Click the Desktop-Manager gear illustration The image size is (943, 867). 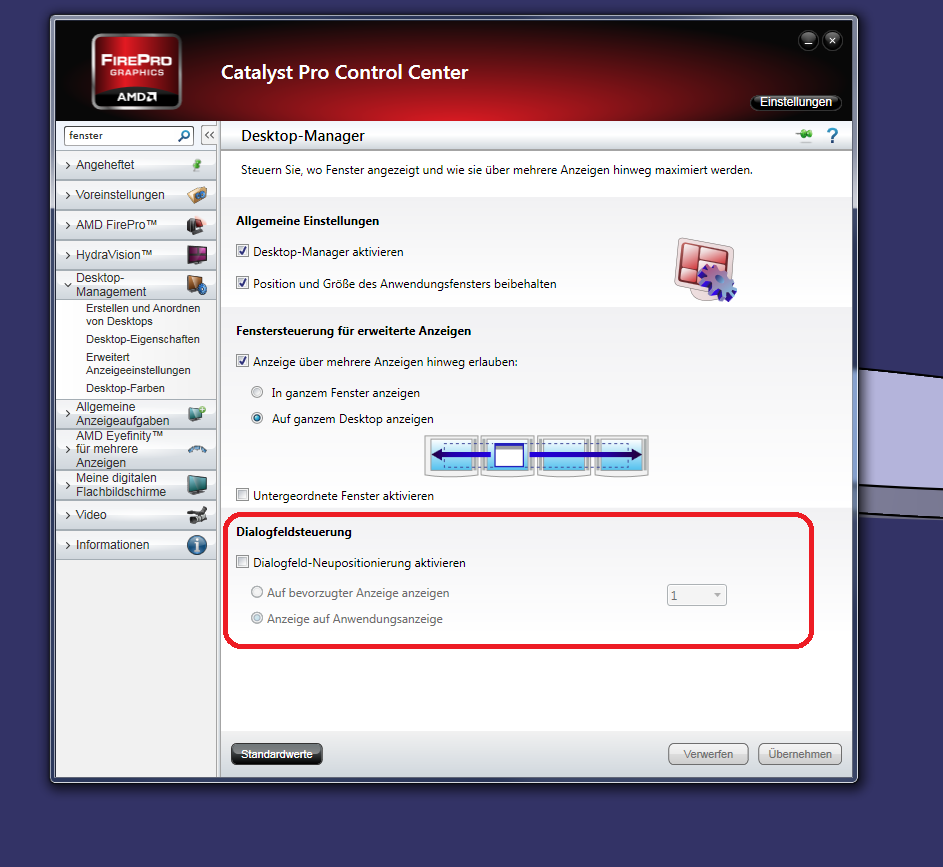pos(705,269)
